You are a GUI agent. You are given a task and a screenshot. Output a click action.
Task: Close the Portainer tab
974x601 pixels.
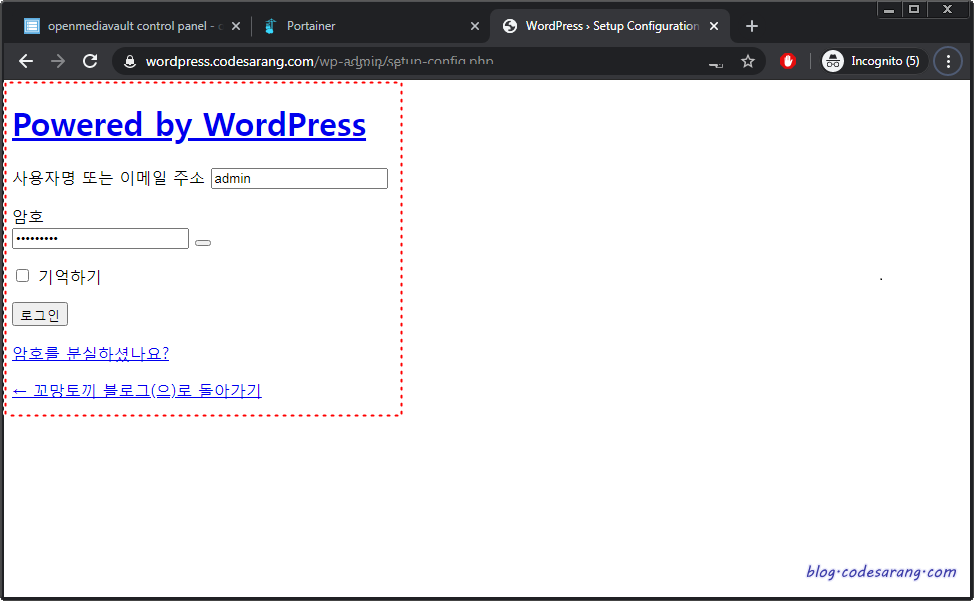click(x=475, y=26)
